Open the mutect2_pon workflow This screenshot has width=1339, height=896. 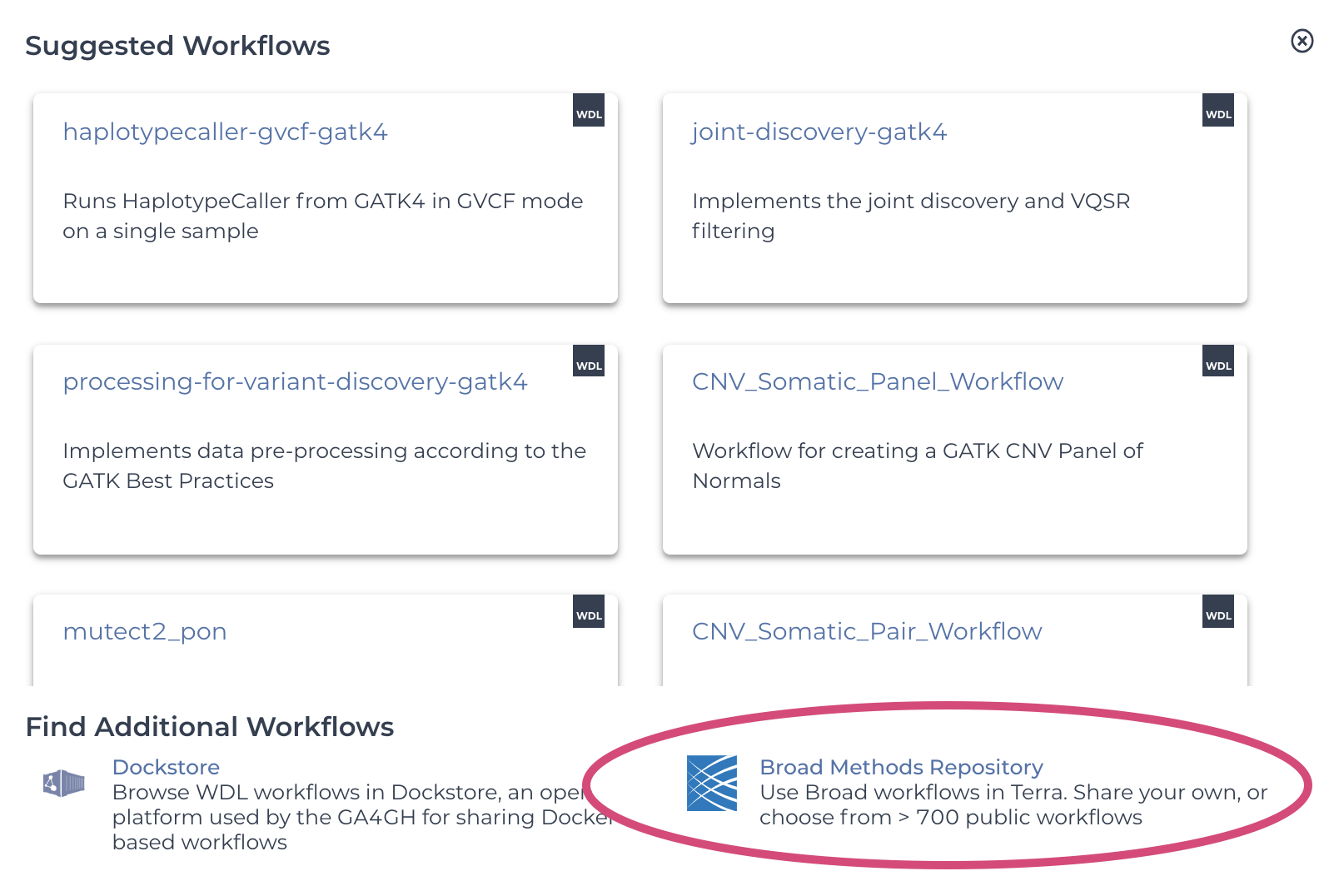click(x=145, y=631)
